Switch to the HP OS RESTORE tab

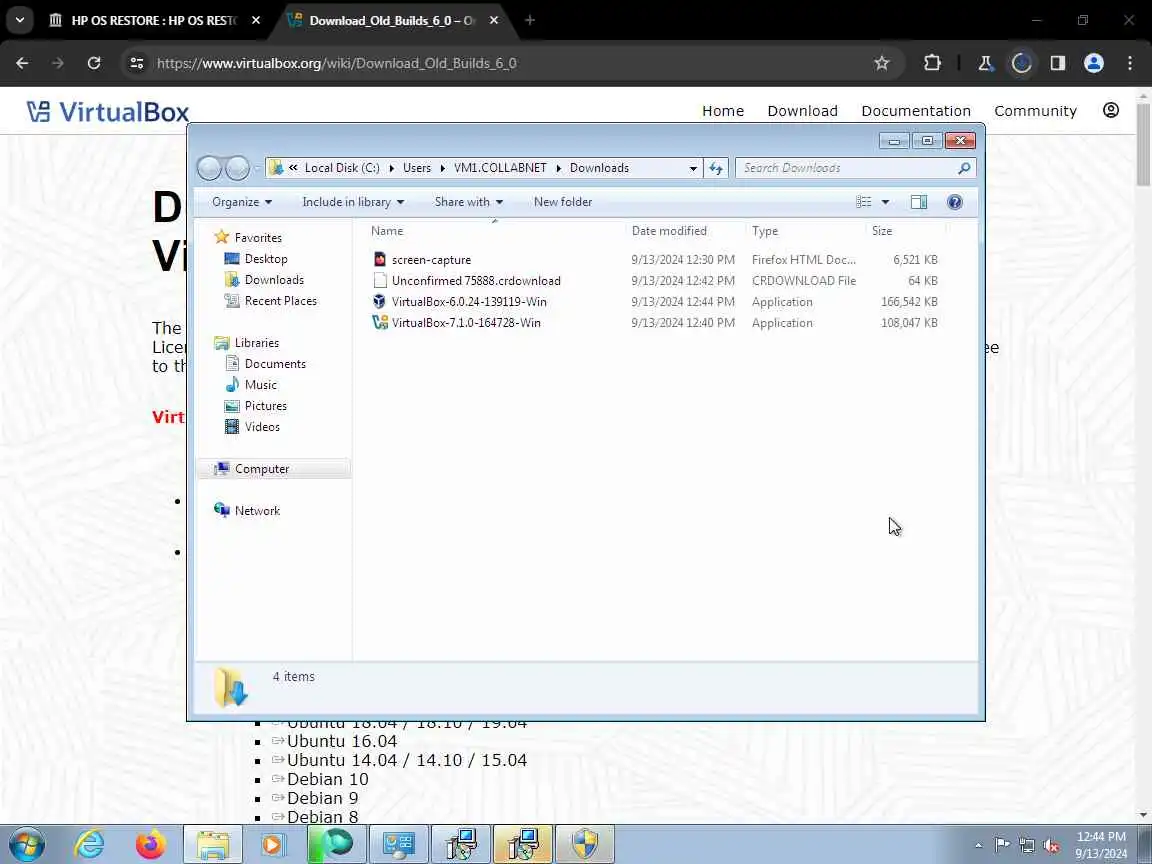pos(154,20)
